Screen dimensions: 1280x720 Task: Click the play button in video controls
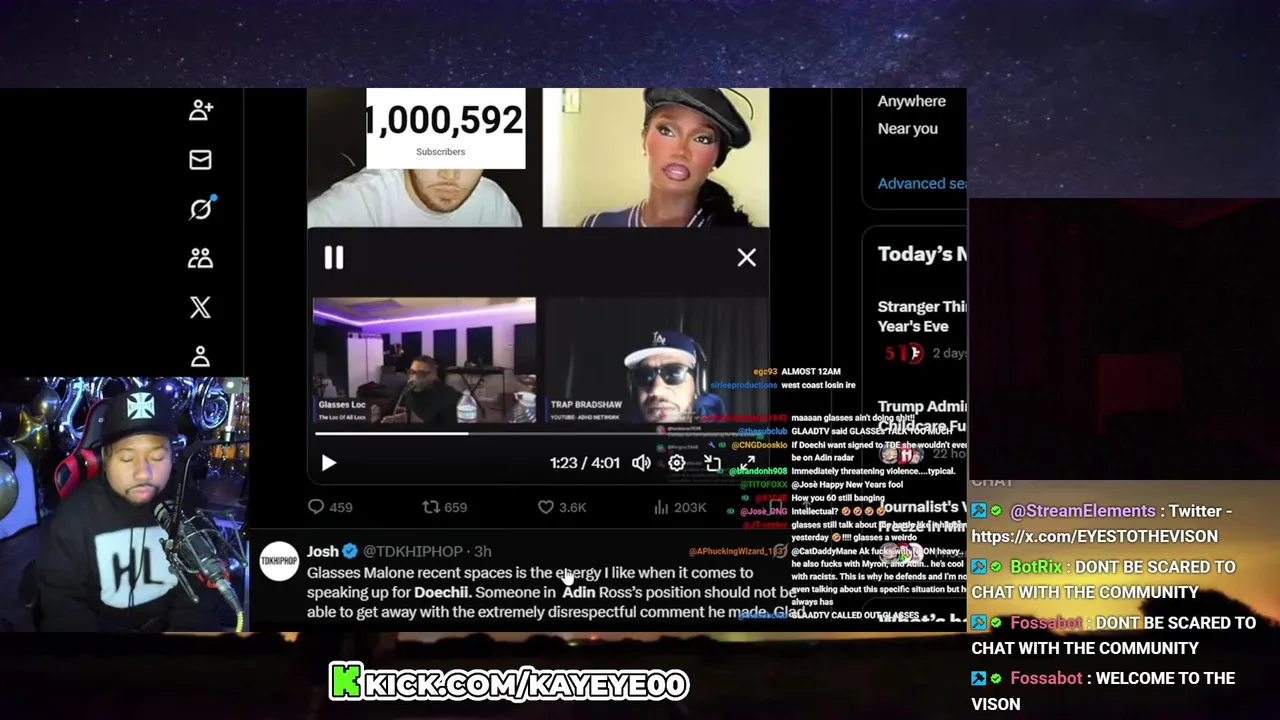click(x=329, y=463)
